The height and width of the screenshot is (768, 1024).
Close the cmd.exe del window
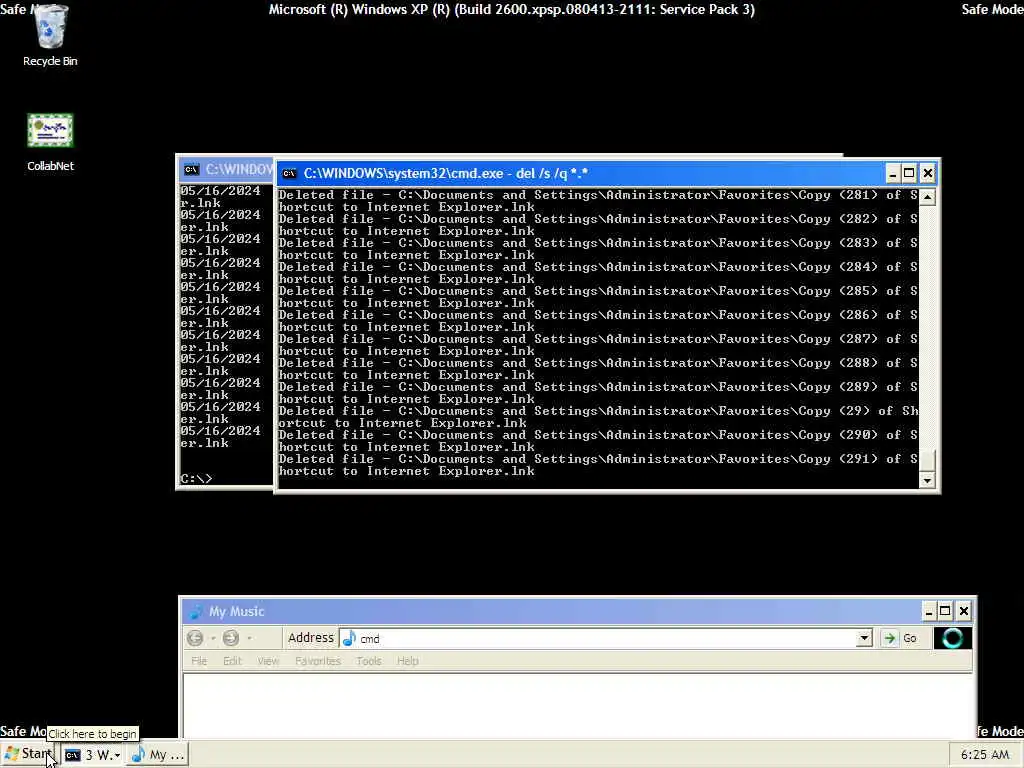point(927,174)
